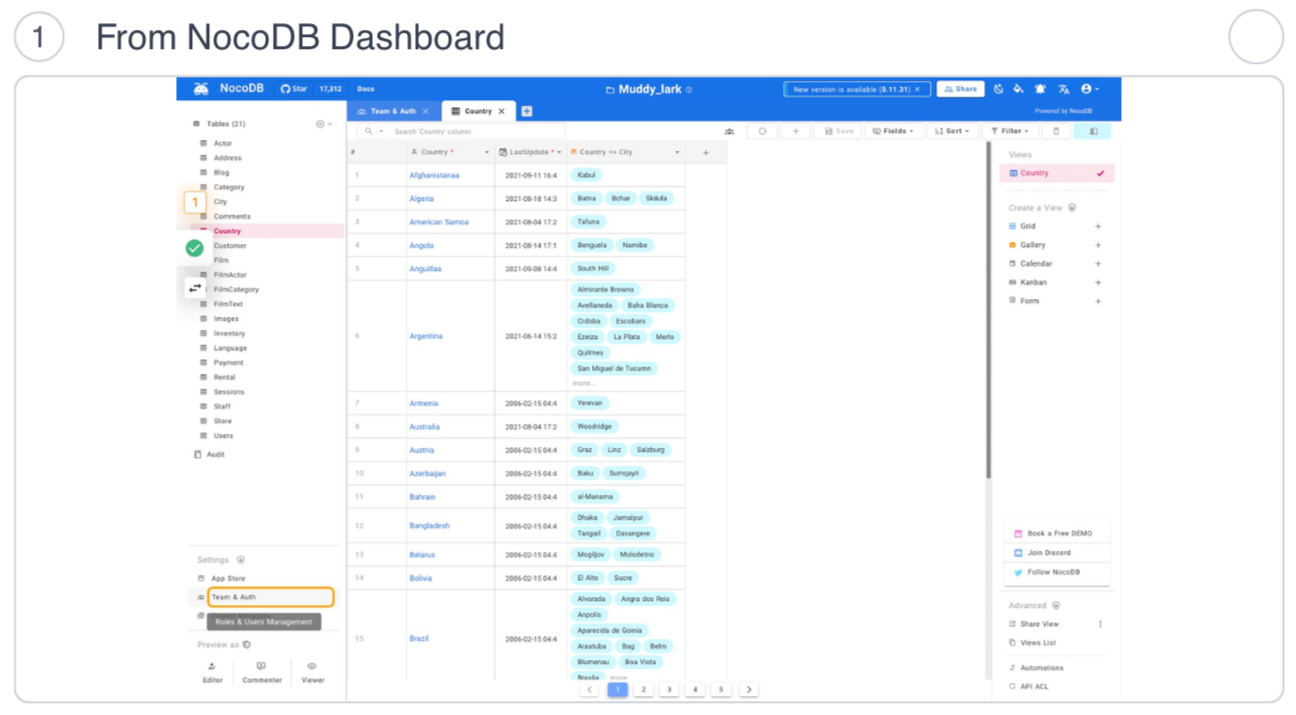Viewport: 1296px width, 715px height.
Task: Click the reload data icon
Action: click(x=762, y=131)
